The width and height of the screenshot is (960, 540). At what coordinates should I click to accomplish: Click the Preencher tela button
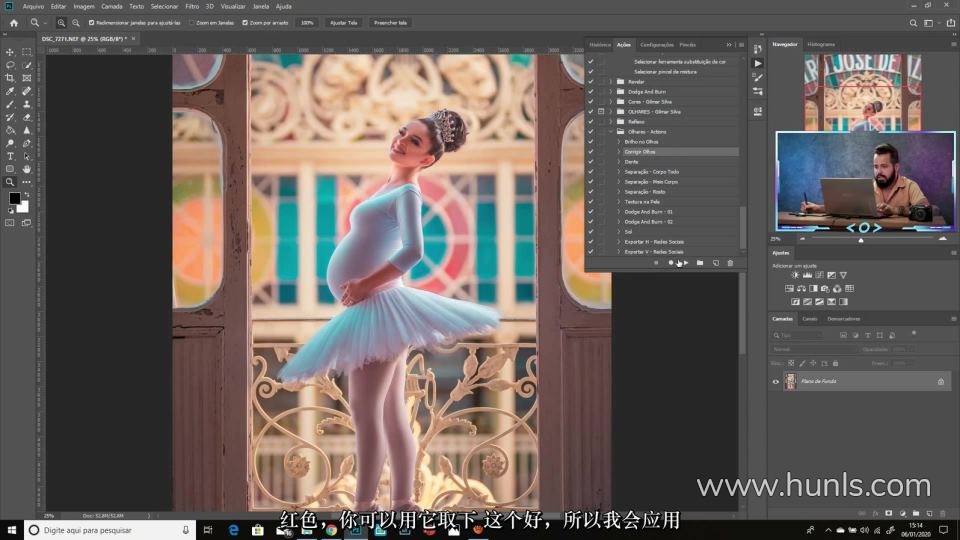[390, 22]
